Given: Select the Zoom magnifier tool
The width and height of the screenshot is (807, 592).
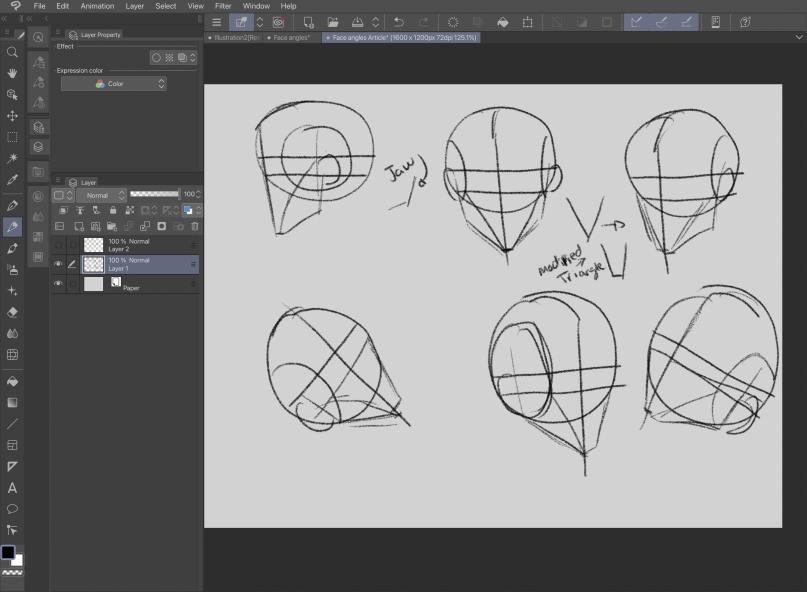Looking at the screenshot, I should 12,51.
